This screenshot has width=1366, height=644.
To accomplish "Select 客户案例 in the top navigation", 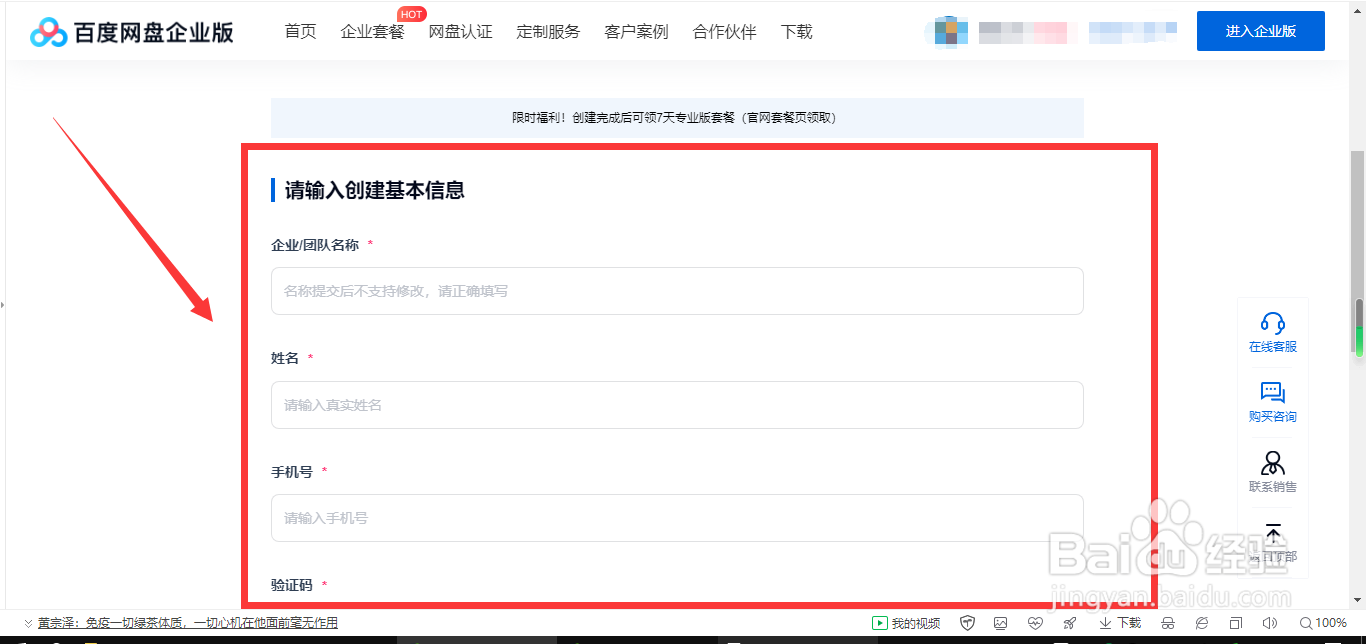I will tap(635, 31).
